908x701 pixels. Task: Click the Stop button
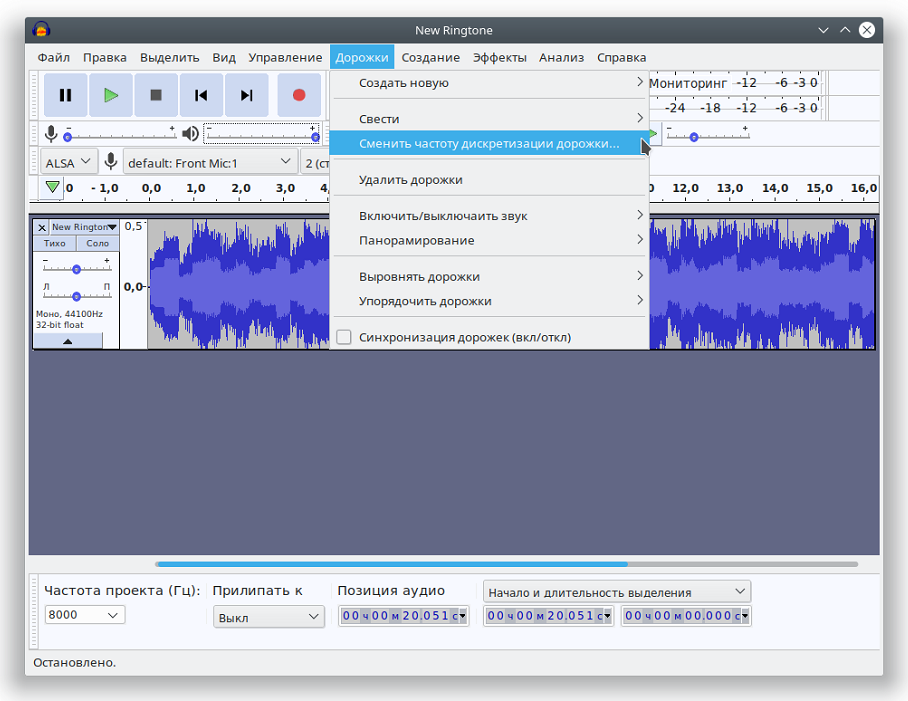pyautogui.click(x=156, y=95)
